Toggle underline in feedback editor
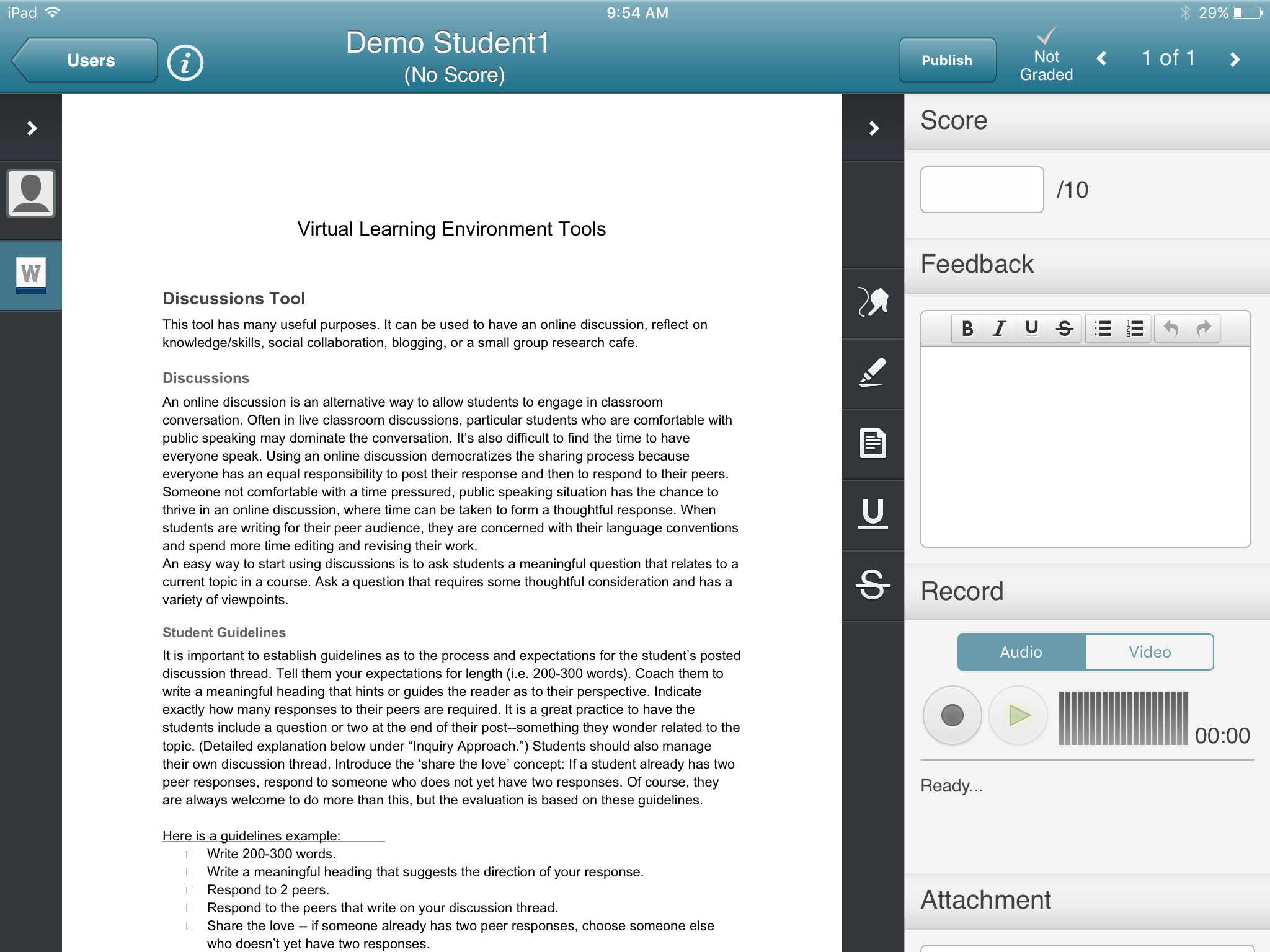 click(x=1032, y=328)
